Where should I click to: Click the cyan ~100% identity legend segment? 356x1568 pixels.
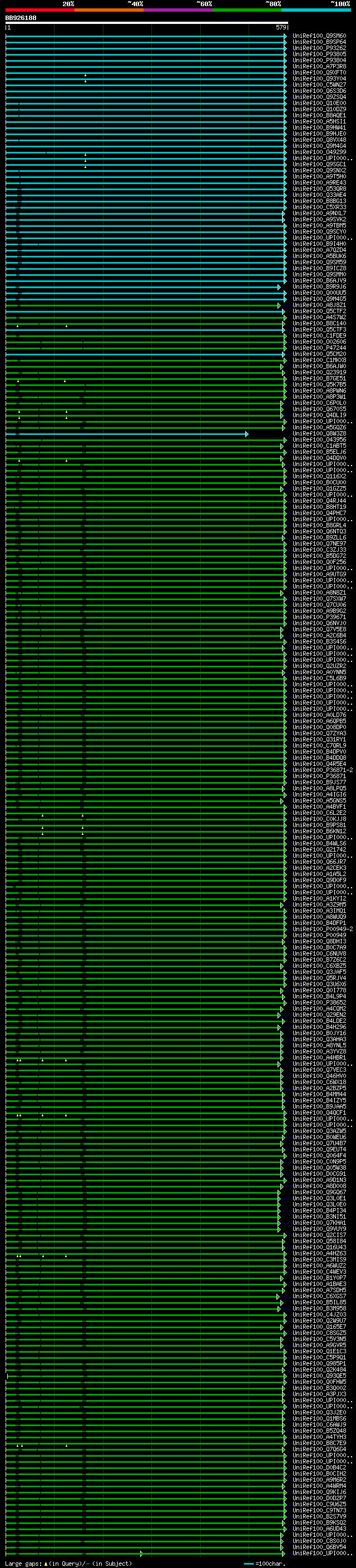tap(315, 10)
